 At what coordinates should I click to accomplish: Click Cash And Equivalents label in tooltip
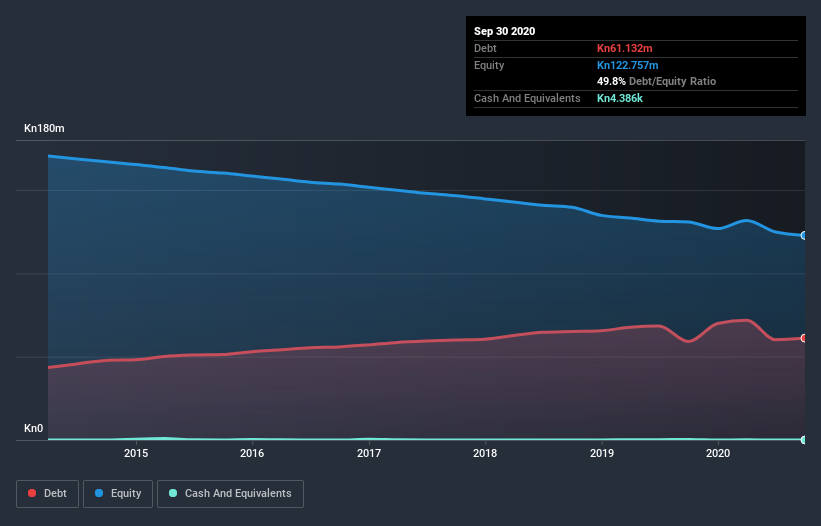[x=527, y=98]
